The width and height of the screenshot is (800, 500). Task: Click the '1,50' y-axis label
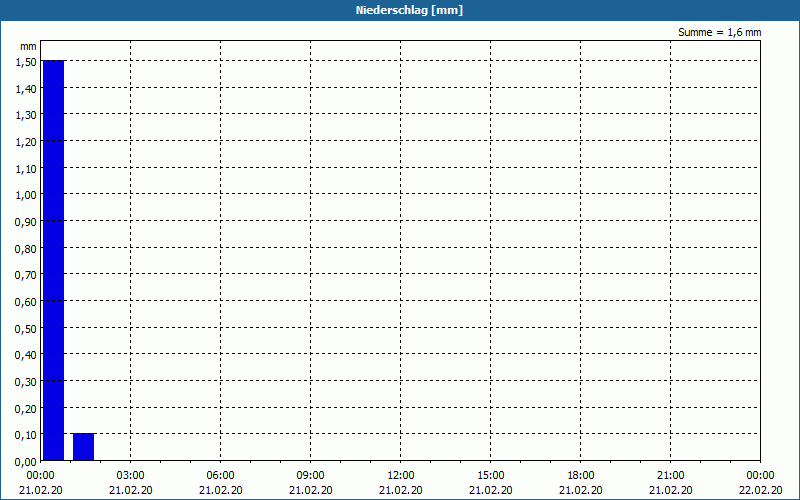26,62
